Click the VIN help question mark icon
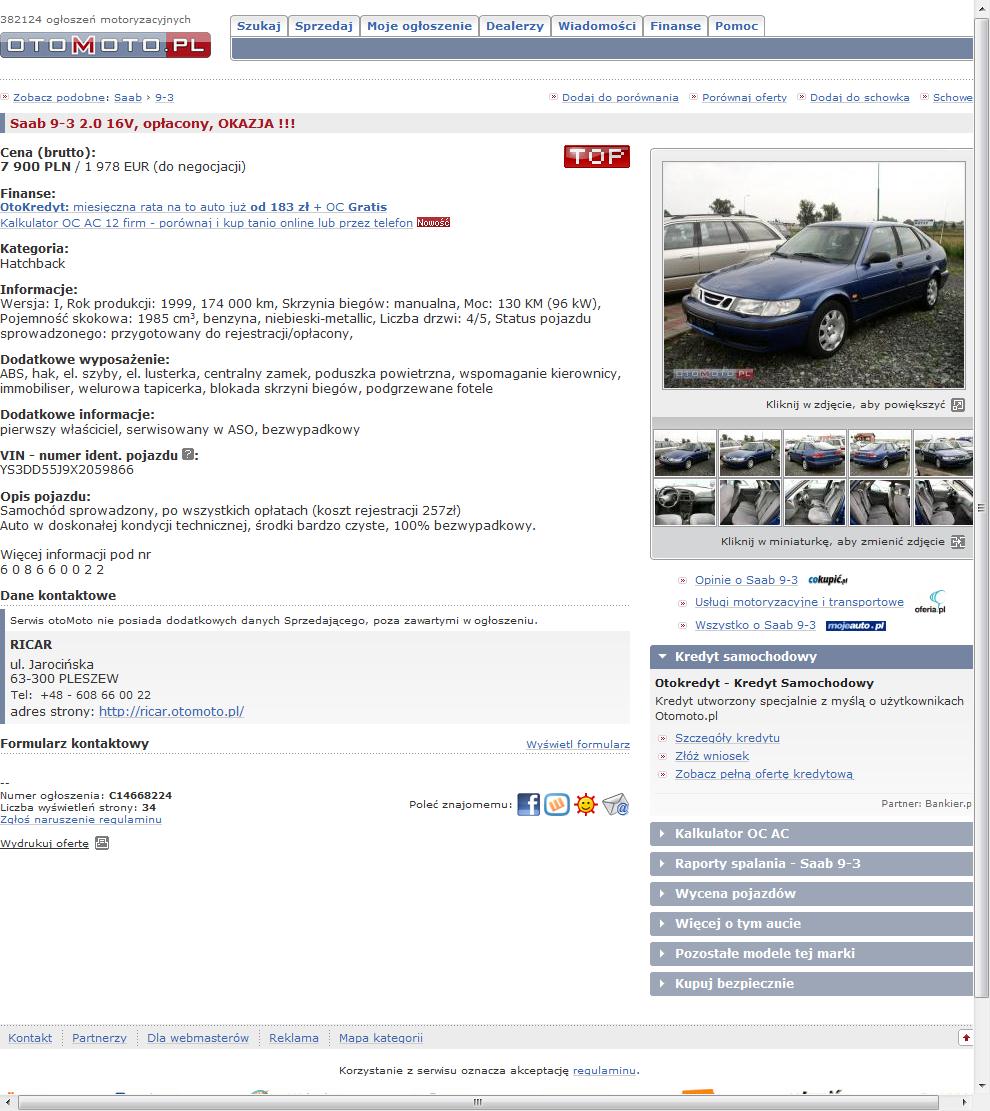The image size is (990, 1111). point(188,454)
